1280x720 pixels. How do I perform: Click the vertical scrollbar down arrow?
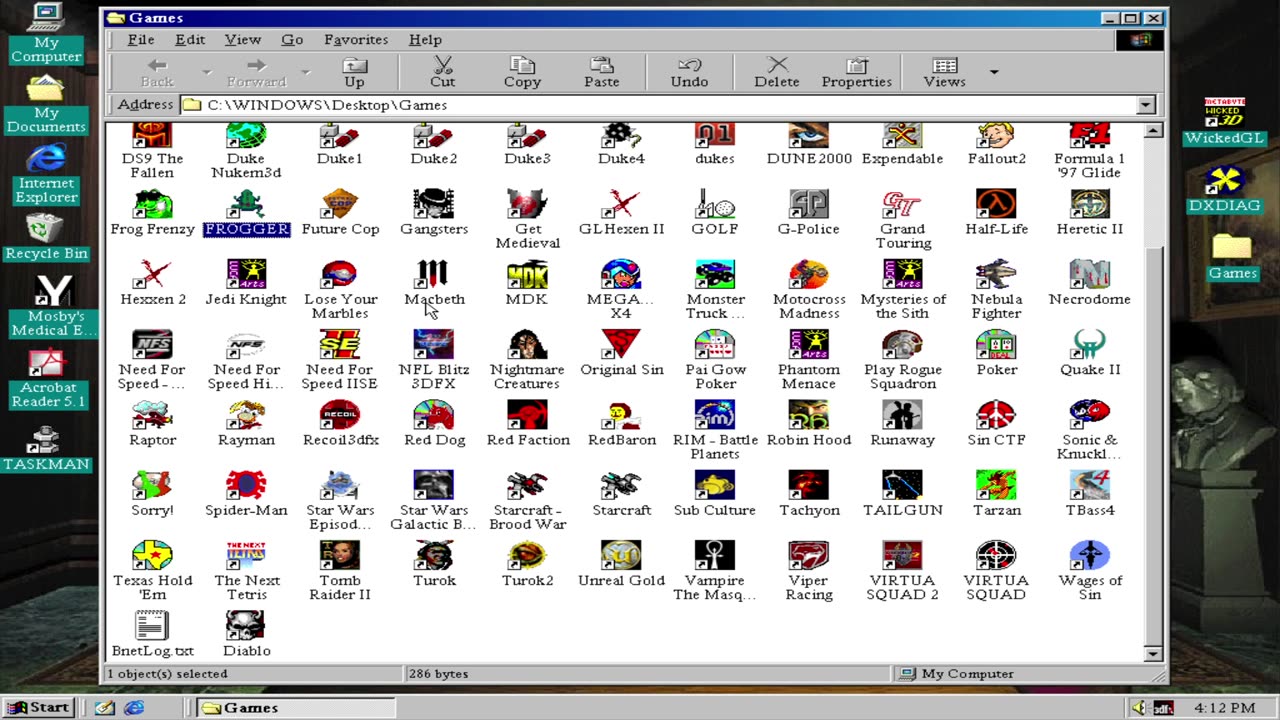click(x=1153, y=654)
